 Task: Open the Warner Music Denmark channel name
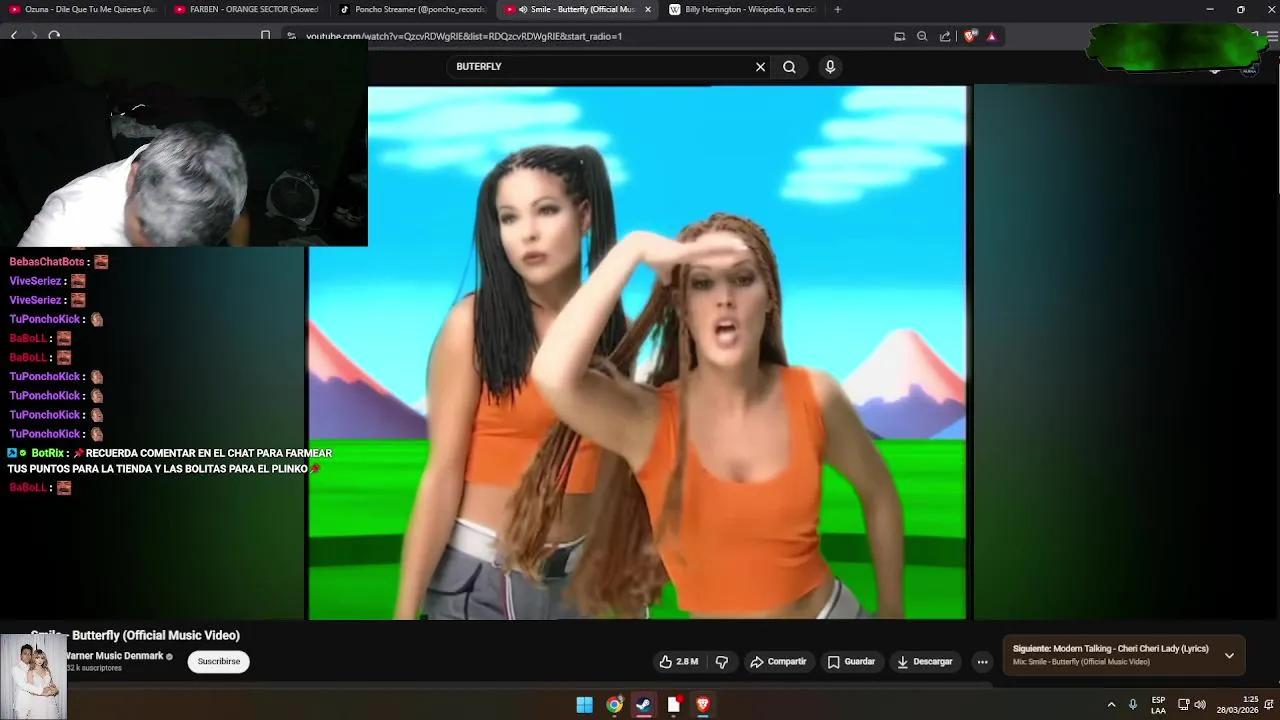tap(114, 656)
